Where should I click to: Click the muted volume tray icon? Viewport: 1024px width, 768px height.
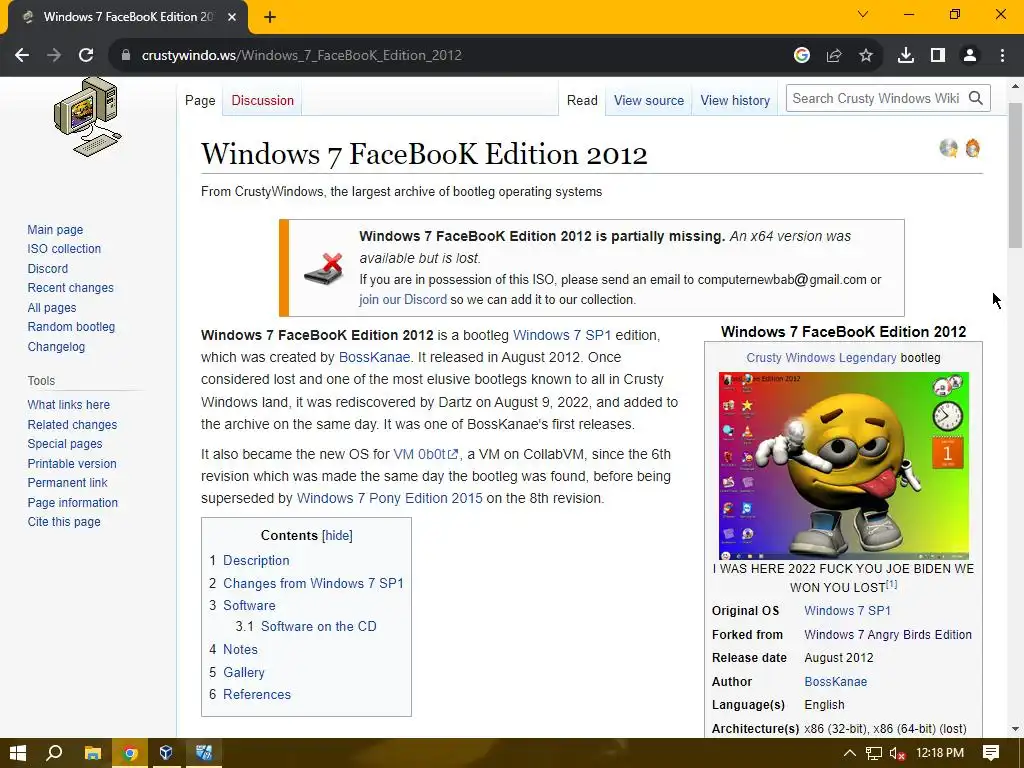pyautogui.click(x=897, y=754)
